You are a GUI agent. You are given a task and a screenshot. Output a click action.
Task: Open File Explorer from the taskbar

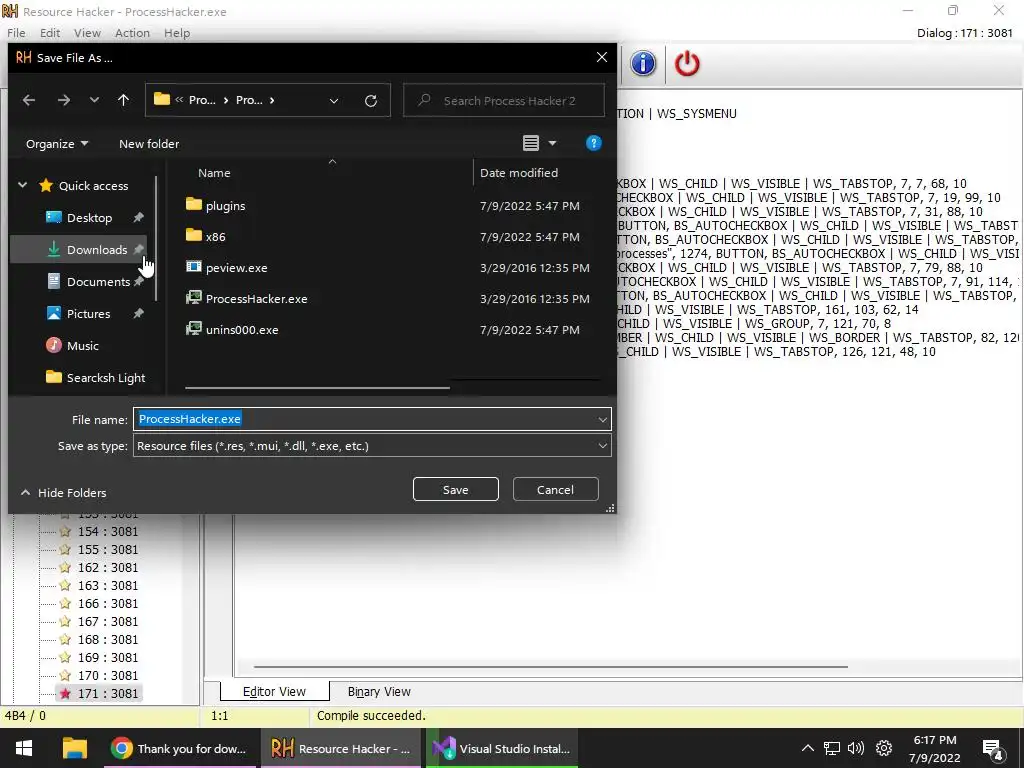click(x=74, y=748)
